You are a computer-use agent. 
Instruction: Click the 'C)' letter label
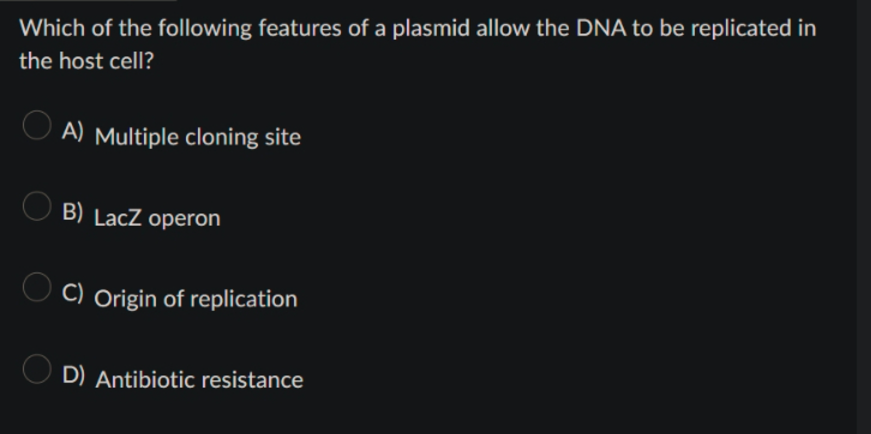73,293
